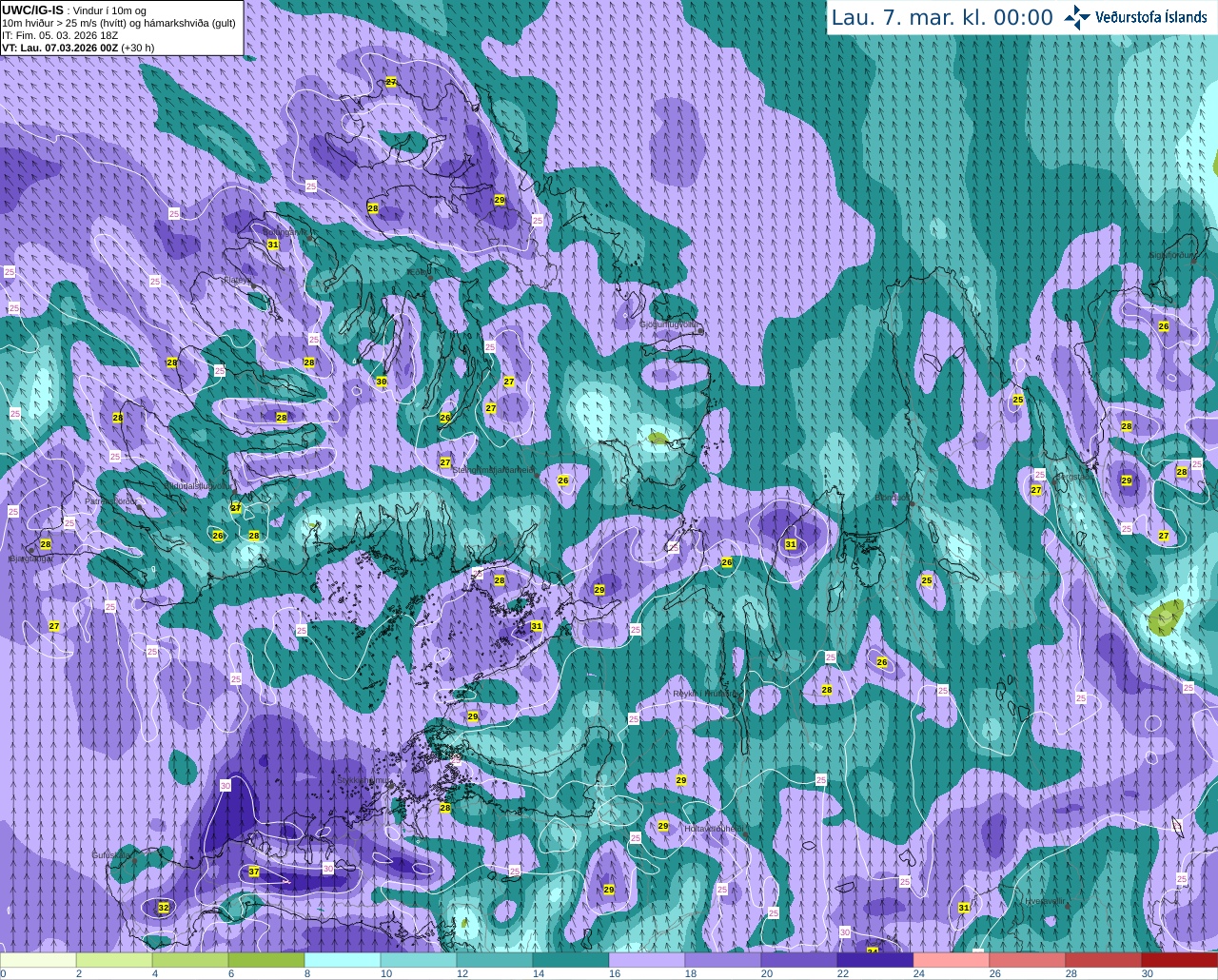Image resolution: width=1218 pixels, height=980 pixels.
Task: Pick the 6–8 m/s legend color
Action: (266, 960)
